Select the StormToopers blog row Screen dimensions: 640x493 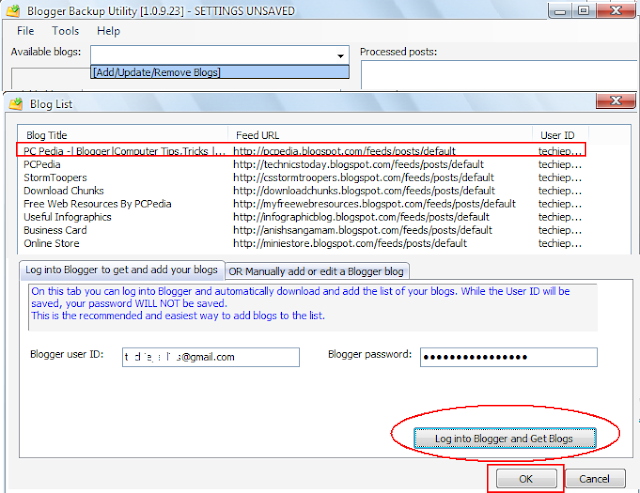[303, 178]
